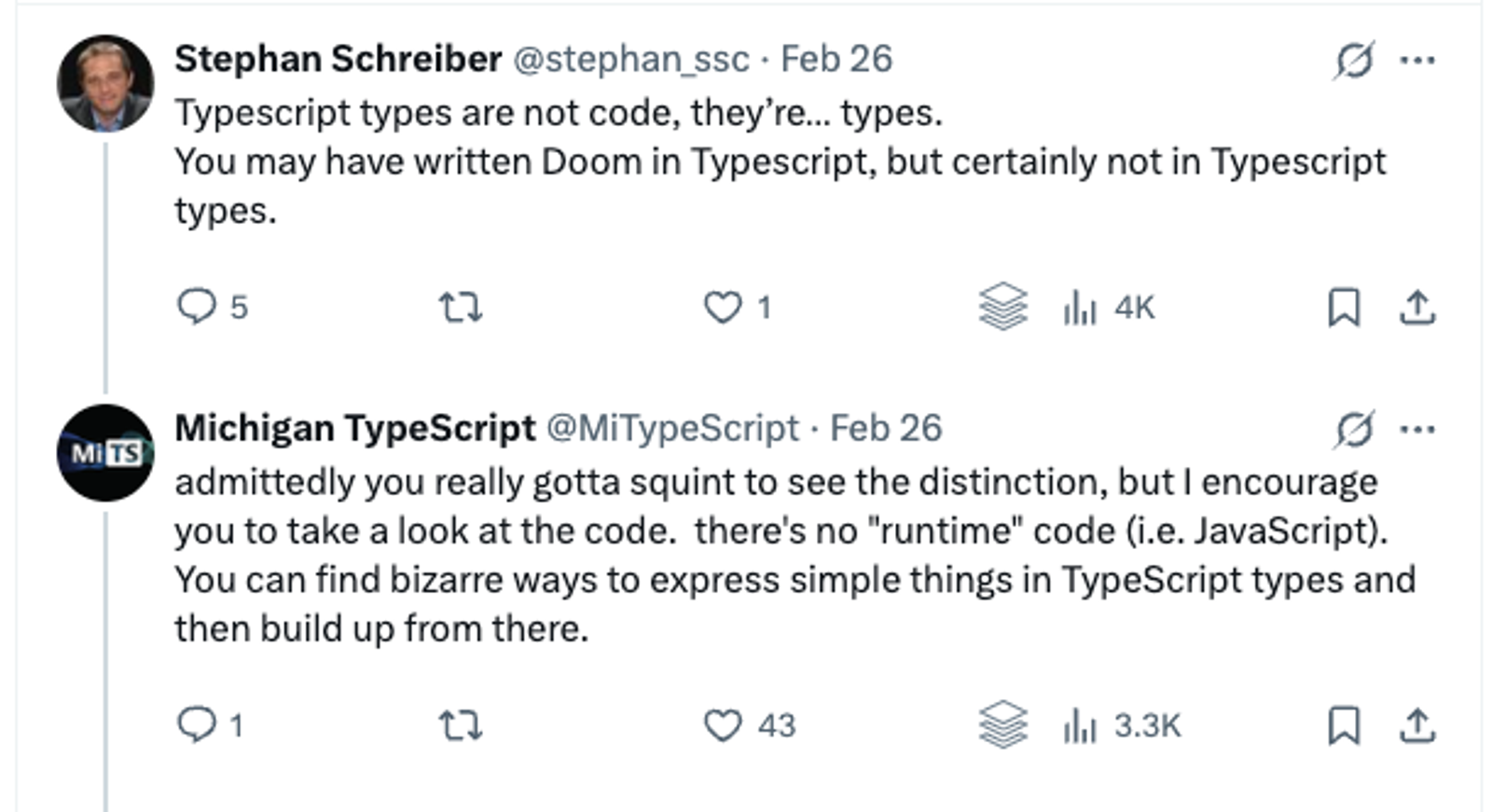Screen dimensions: 1492x812
Task: Open @stephan_ssc profile handle link
Action: [631, 60]
